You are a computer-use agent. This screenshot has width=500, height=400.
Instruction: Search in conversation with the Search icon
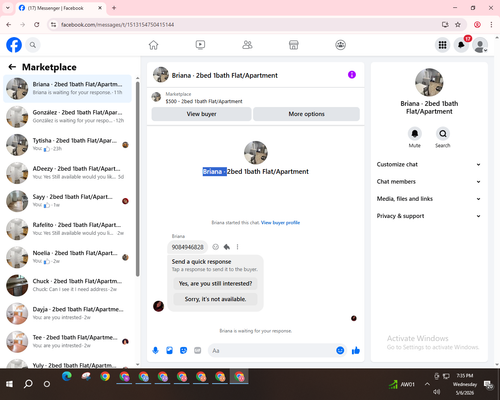point(443,134)
